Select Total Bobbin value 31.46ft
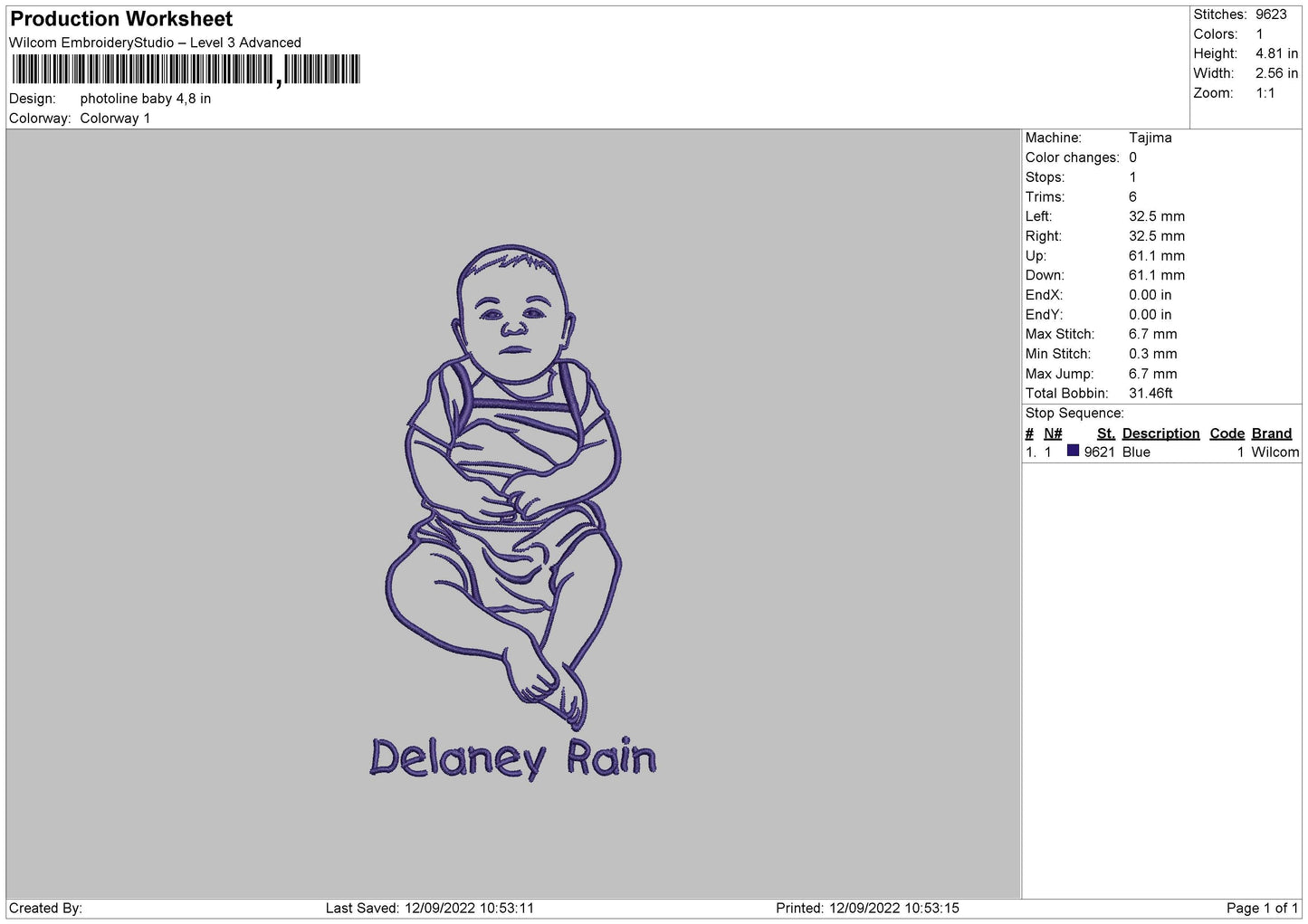The image size is (1308, 924). [1150, 394]
